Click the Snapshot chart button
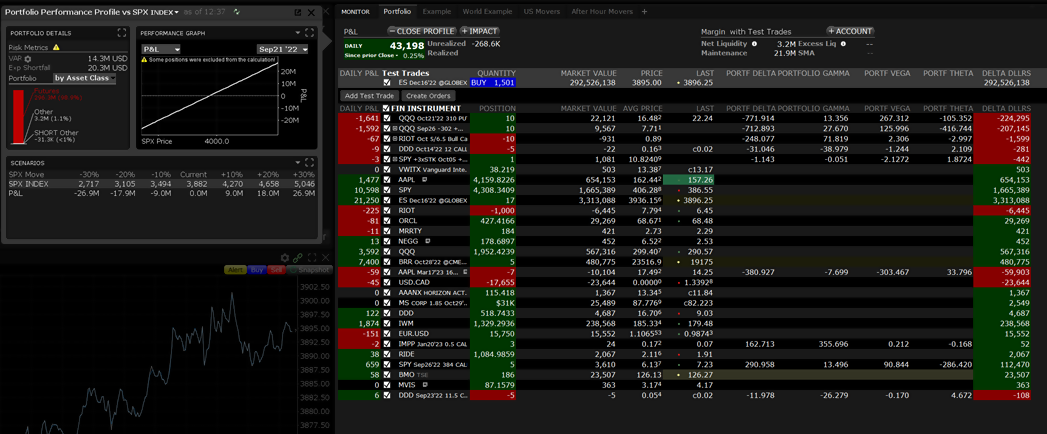This screenshot has height=434, width=1047. 311,270
